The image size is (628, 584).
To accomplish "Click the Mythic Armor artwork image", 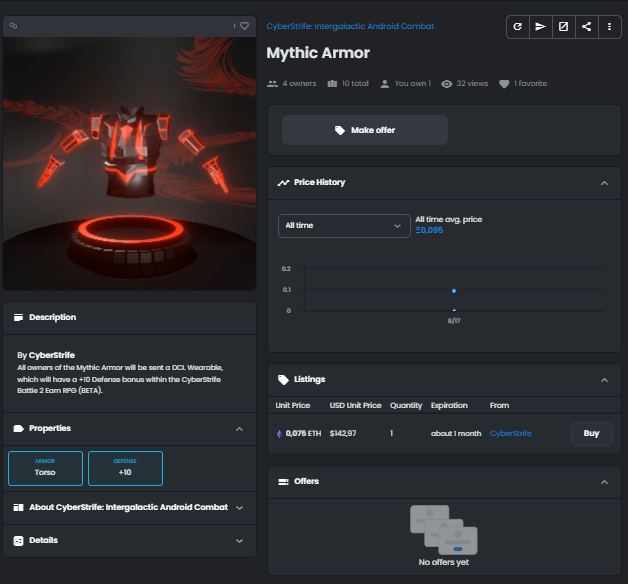I will click(x=129, y=163).
